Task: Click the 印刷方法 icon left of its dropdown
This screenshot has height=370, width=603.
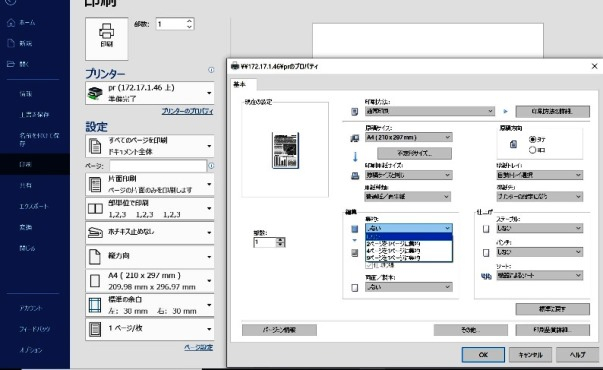Action: (355, 112)
